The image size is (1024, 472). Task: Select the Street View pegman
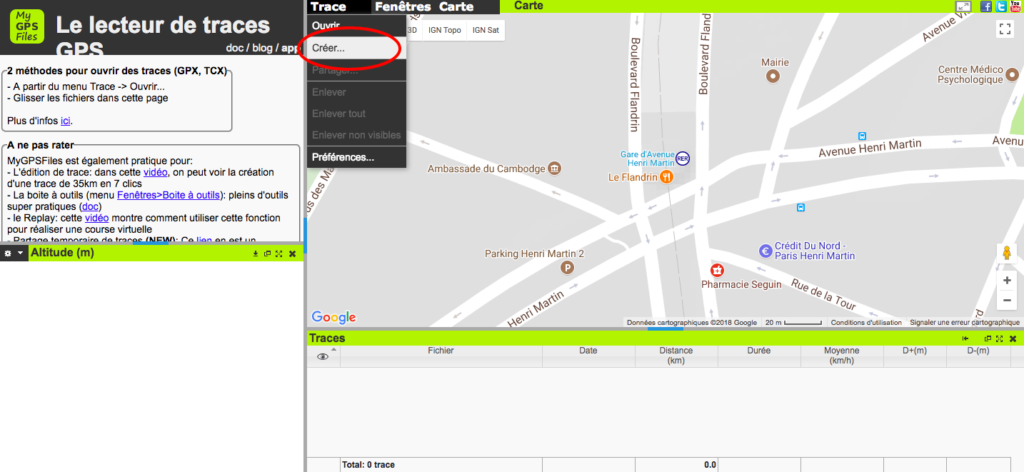(x=1006, y=253)
